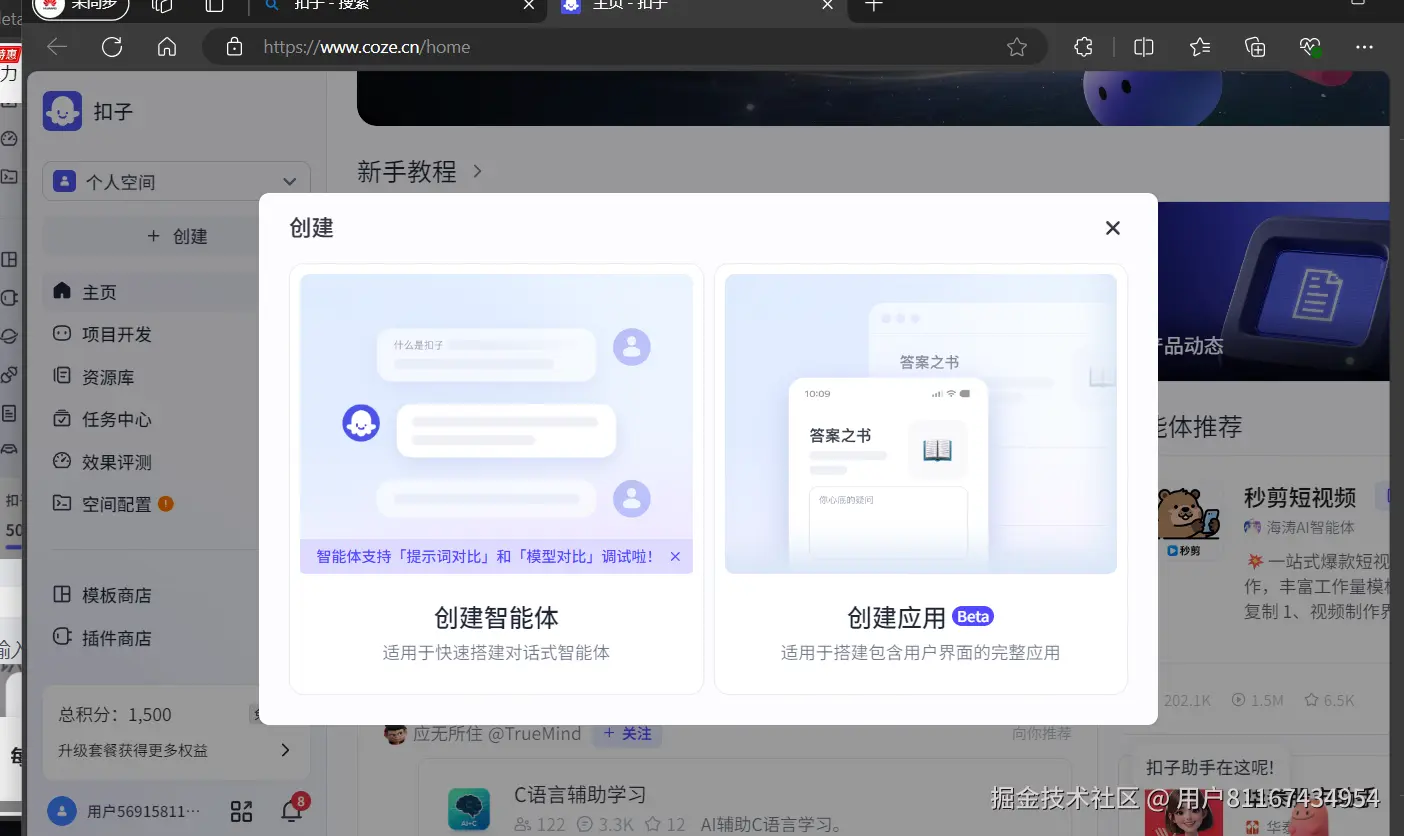Open 主页 in the sidebar

pyautogui.click(x=150, y=292)
